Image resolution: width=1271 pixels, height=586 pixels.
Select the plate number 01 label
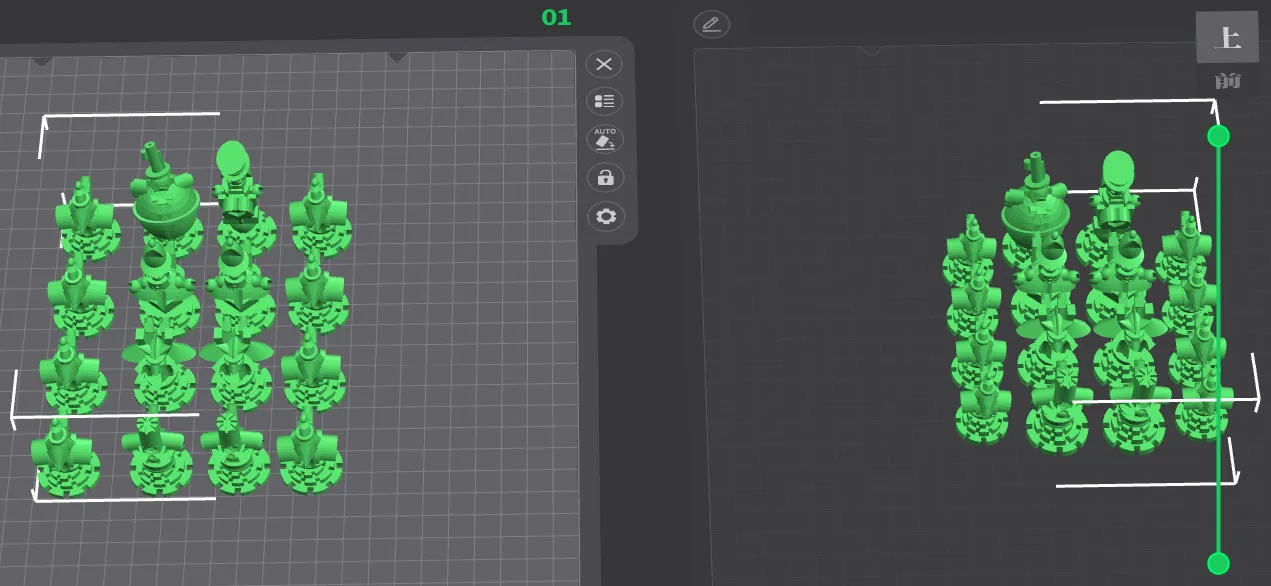(556, 17)
